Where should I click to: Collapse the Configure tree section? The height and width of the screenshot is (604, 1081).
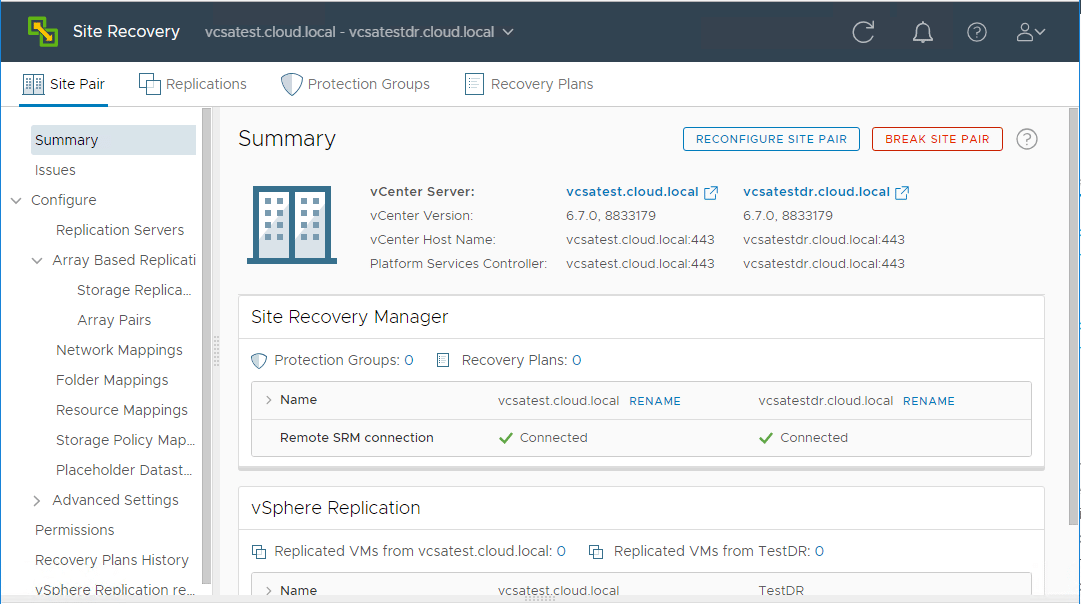click(x=16, y=200)
